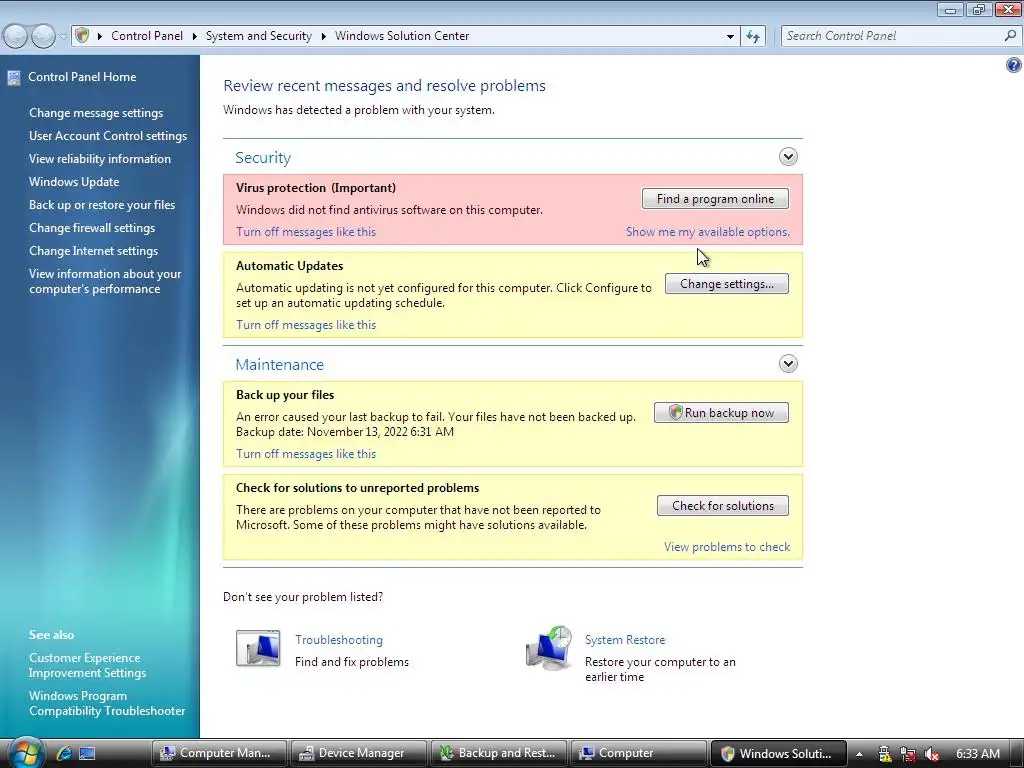Open User Account Control settings
The width and height of the screenshot is (1024, 768).
(108, 136)
